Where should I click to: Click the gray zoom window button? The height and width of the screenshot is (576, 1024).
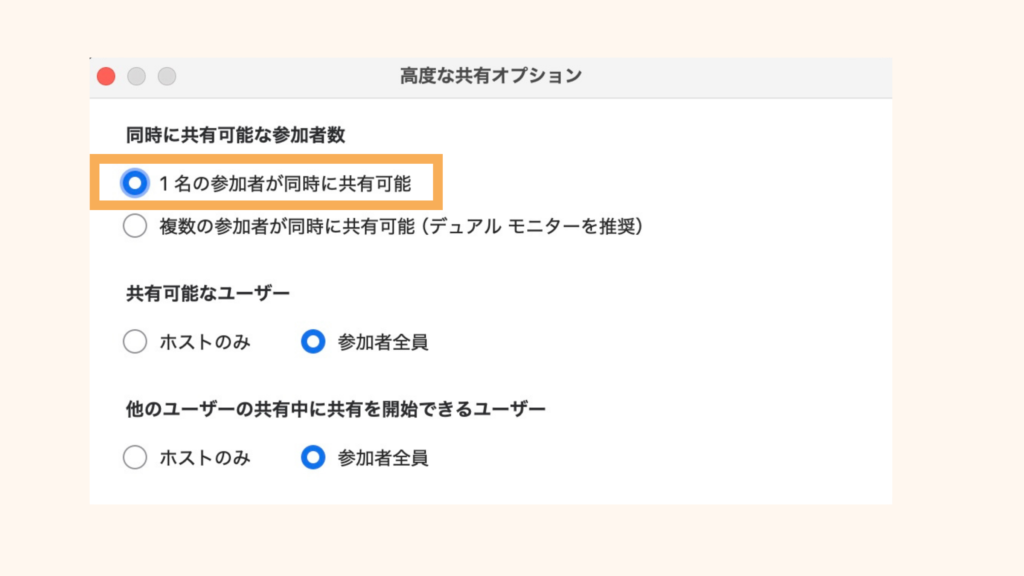167,76
